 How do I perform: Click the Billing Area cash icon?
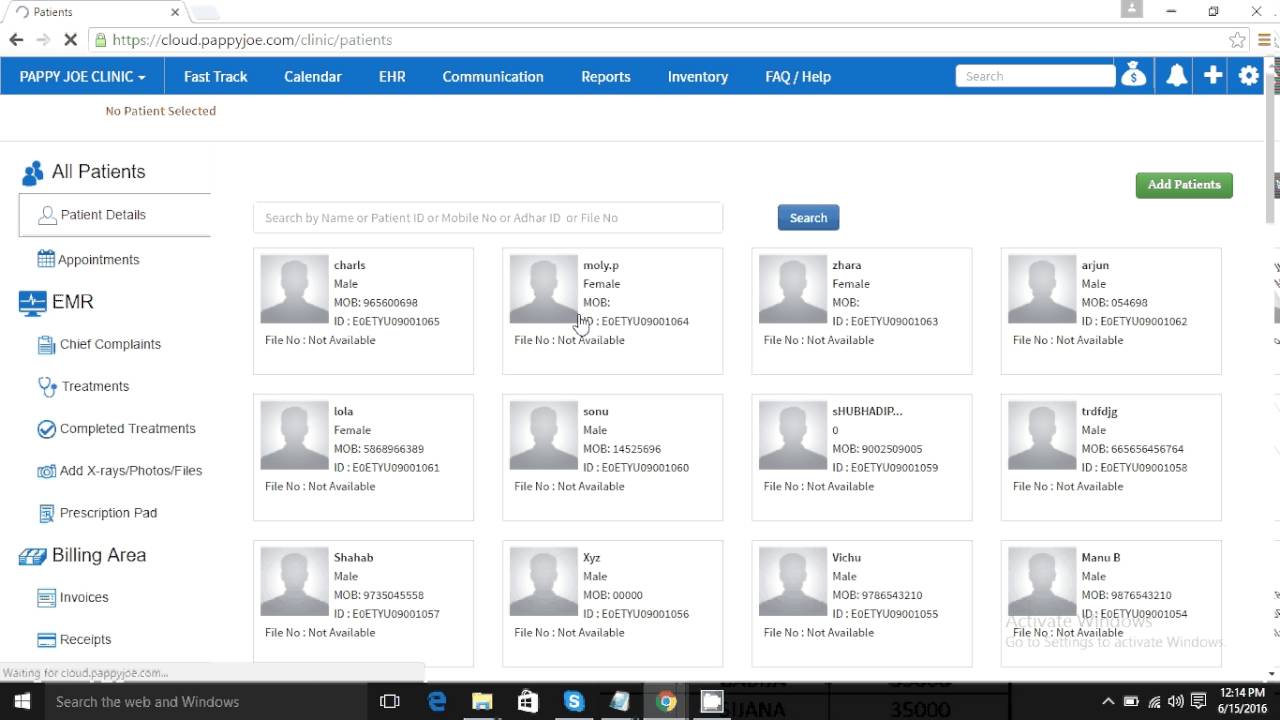point(32,557)
